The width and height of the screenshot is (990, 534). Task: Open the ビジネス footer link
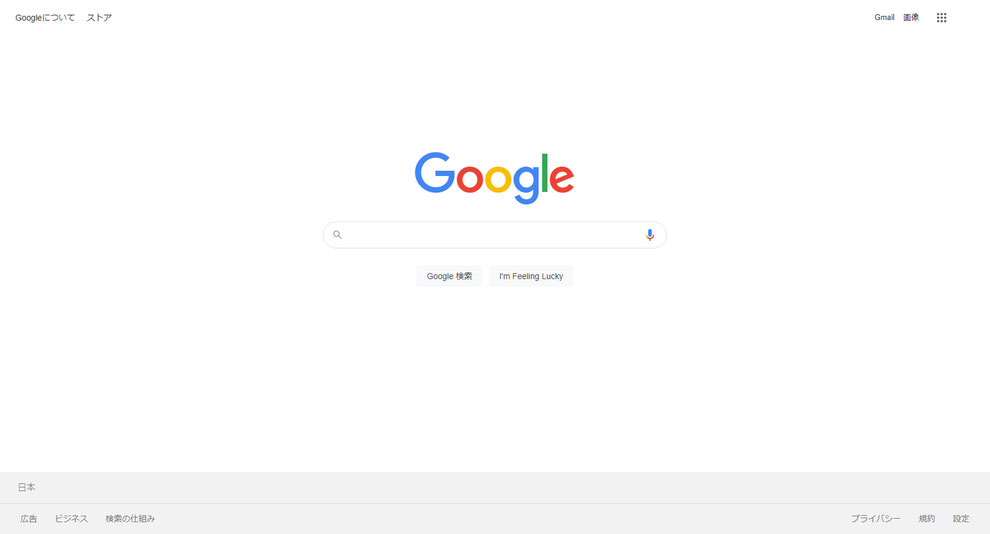pos(71,519)
